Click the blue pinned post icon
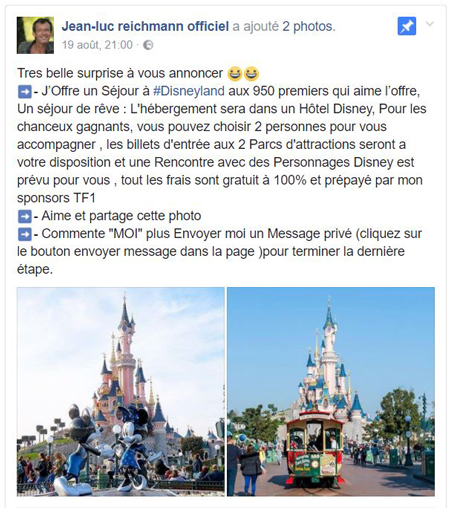 pos(407,26)
